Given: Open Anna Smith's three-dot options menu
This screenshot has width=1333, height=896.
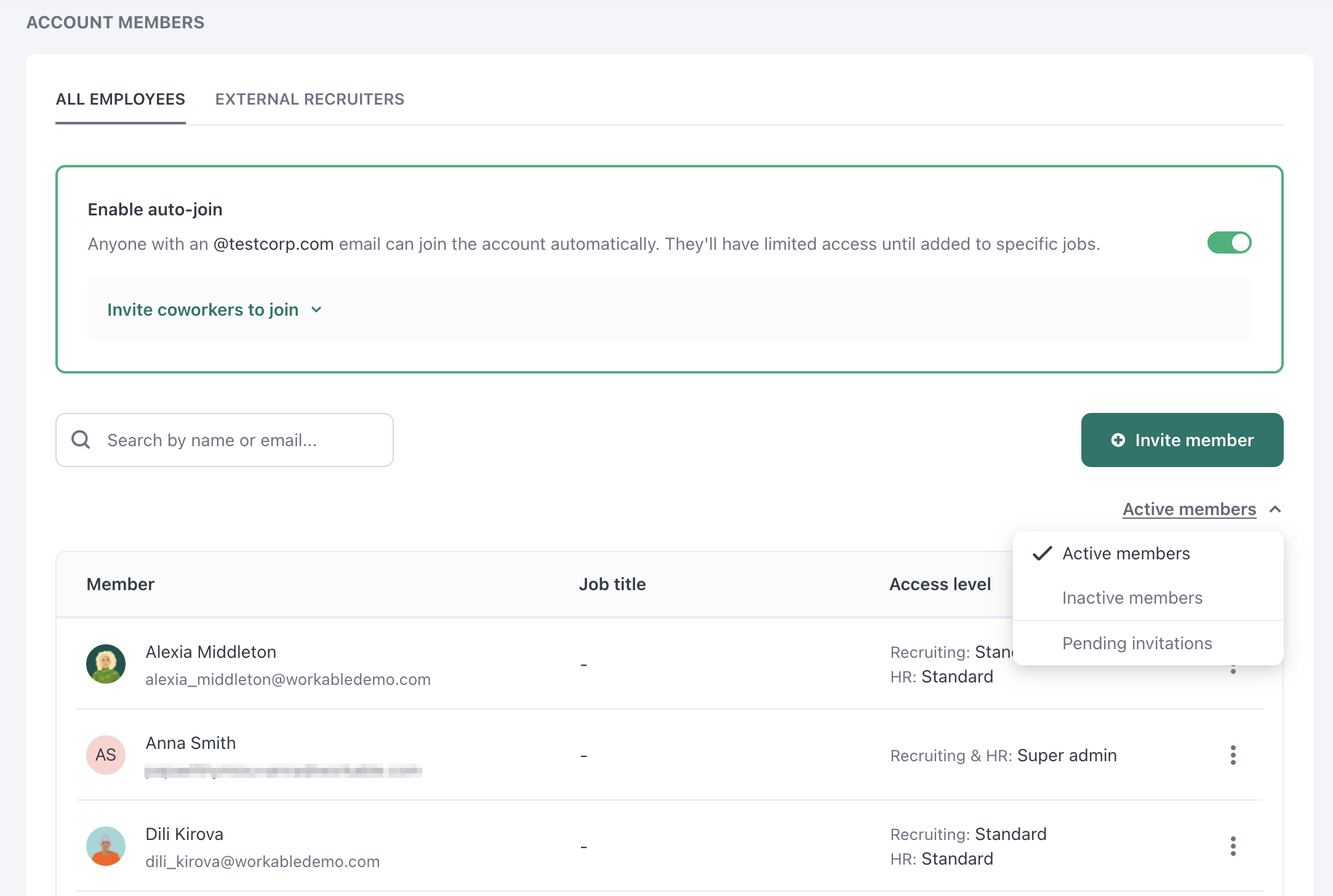Looking at the screenshot, I should tap(1233, 755).
